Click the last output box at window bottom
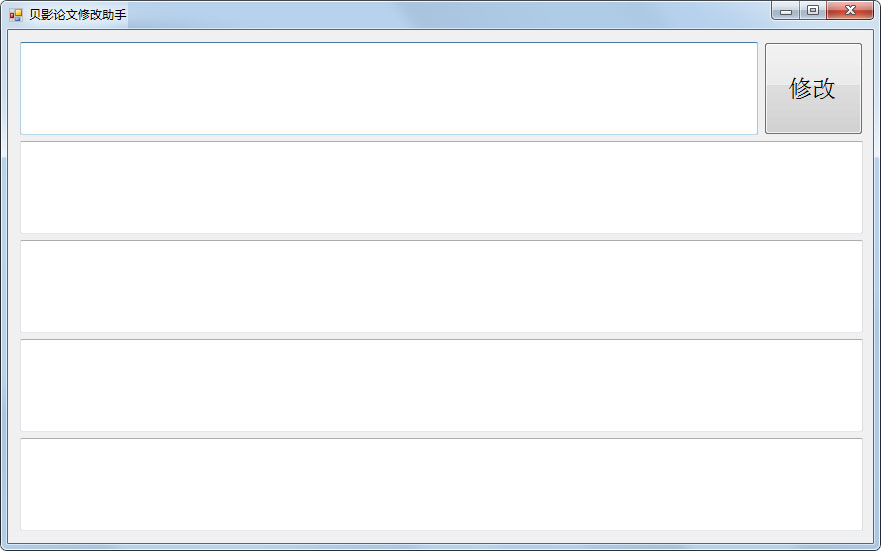Image resolution: width=881 pixels, height=551 pixels. 440,484
